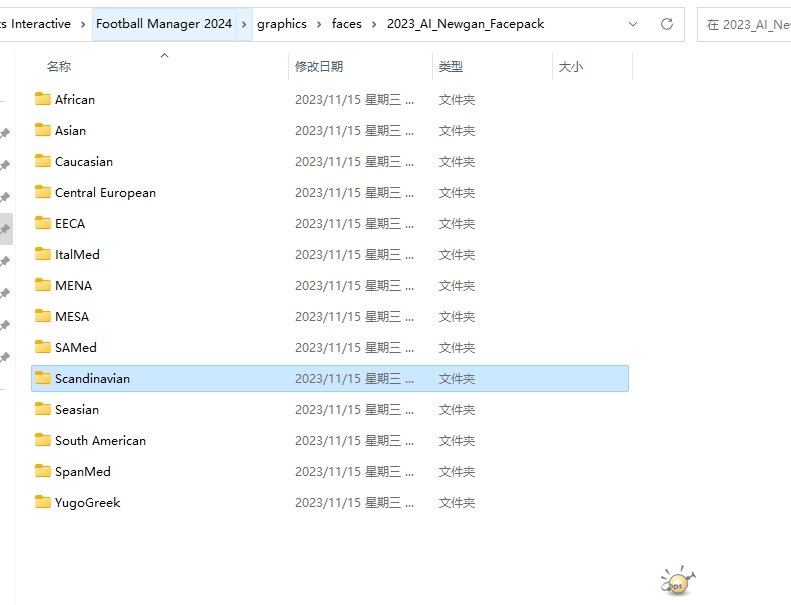Viewport: 791px width, 605px height.
Task: Click 2023_AI_Newgan_Facepack breadcrumb
Action: click(465, 24)
